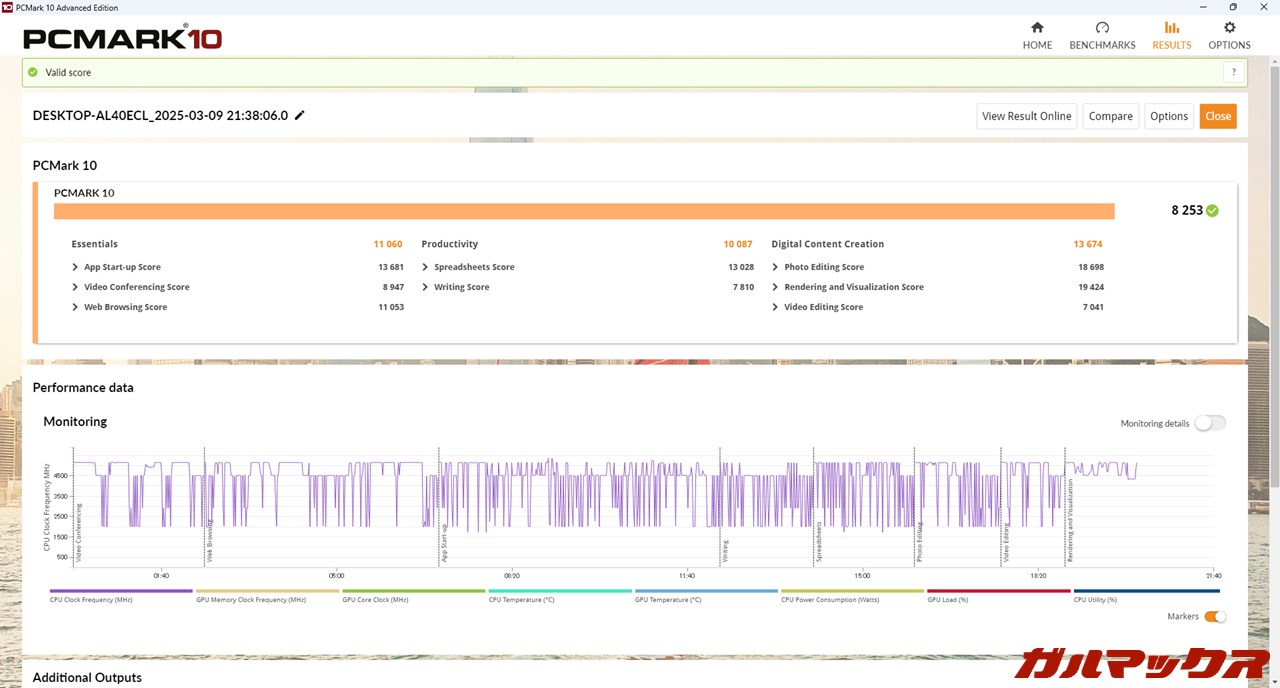This screenshot has height=688, width=1280.
Task: Click the View Result Online button
Action: pyautogui.click(x=1026, y=116)
